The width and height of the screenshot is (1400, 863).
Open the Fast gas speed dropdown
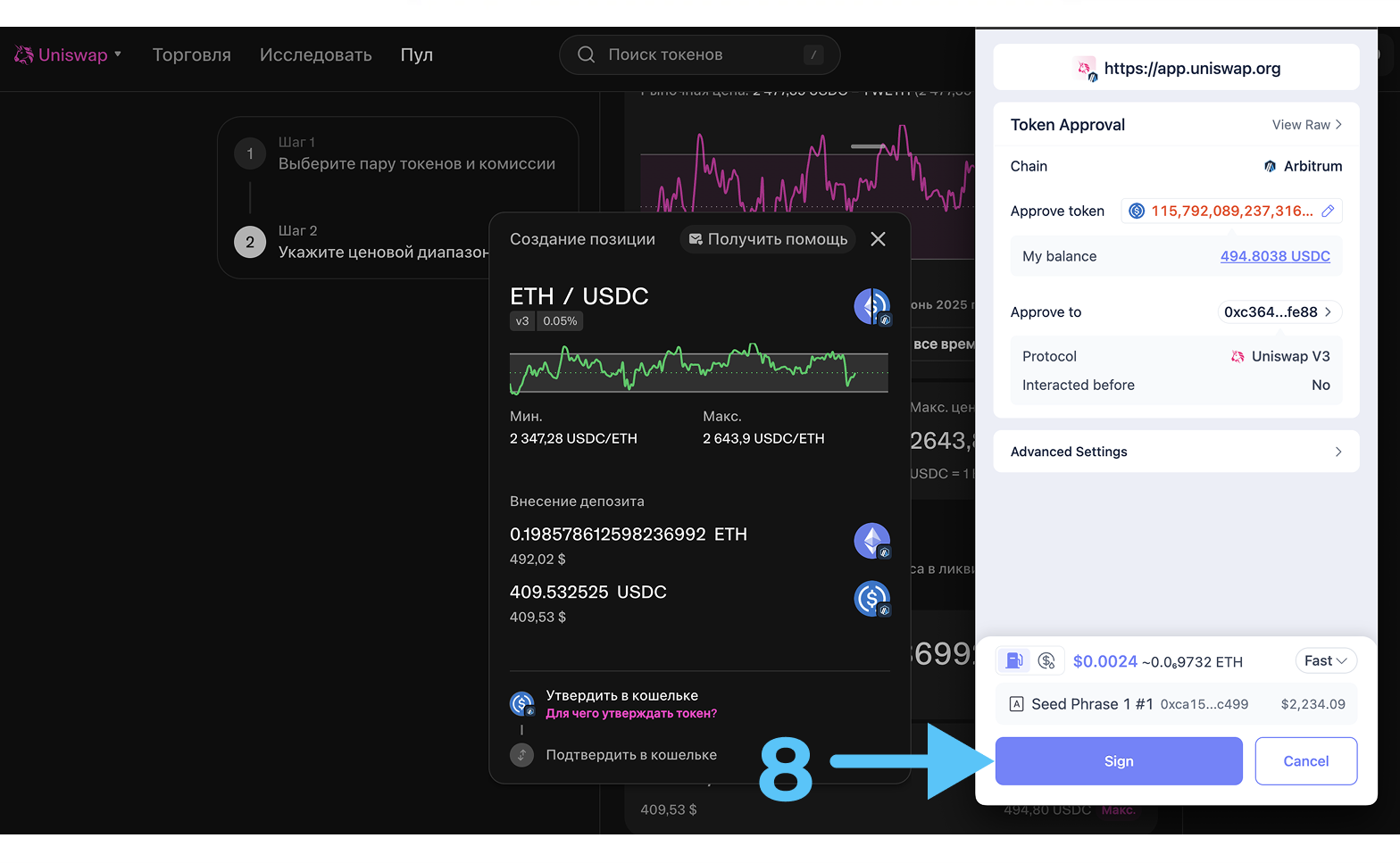(x=1325, y=661)
